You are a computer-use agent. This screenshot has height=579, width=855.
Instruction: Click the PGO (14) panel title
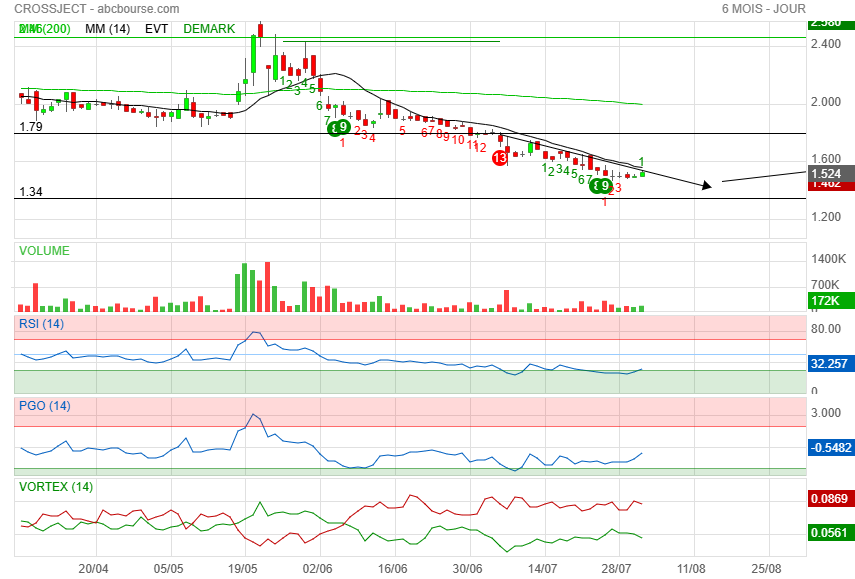(45, 406)
